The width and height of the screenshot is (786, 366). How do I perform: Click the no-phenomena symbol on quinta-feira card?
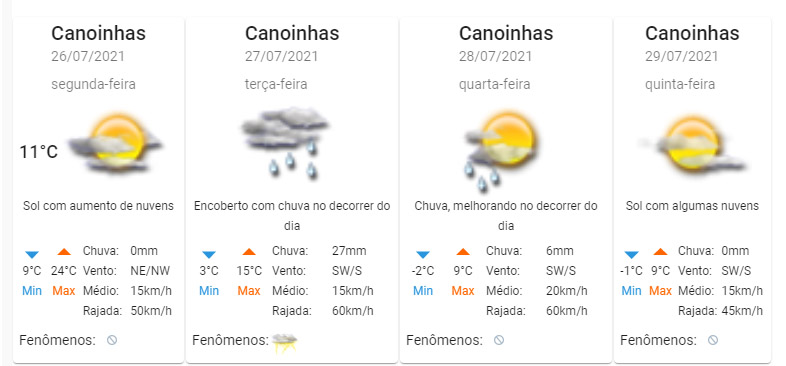coord(713,340)
